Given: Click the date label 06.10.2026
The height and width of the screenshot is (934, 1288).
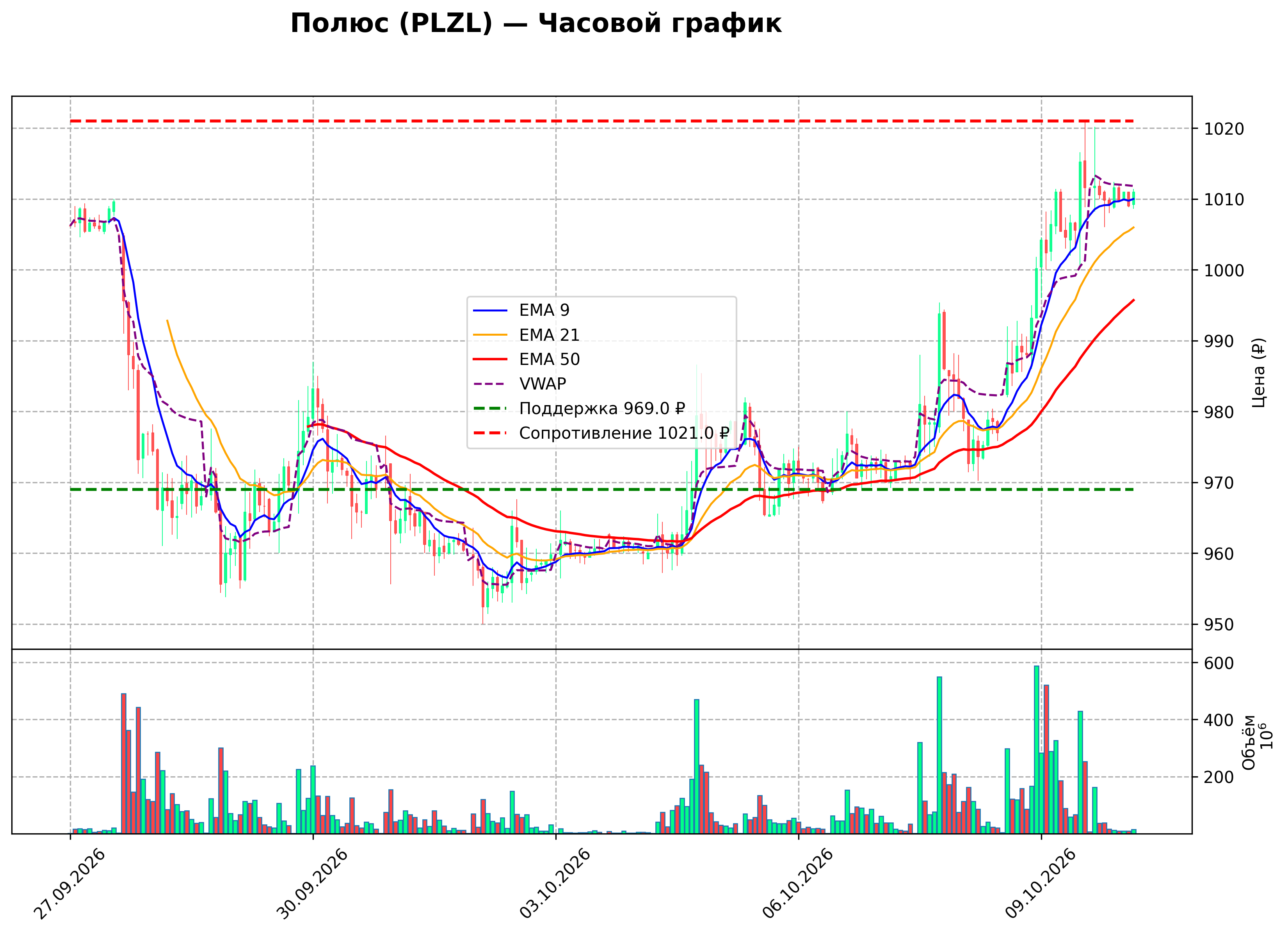Looking at the screenshot, I should coord(797,884).
